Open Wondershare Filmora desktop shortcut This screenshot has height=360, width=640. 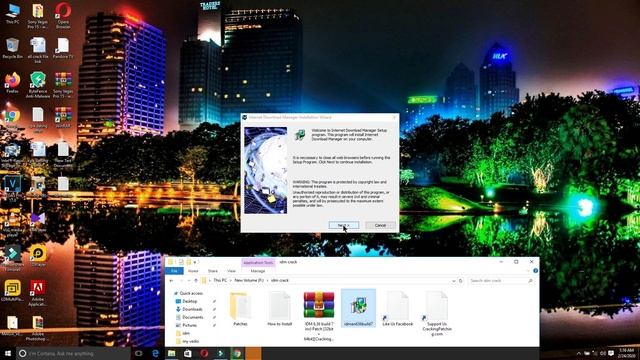12,258
